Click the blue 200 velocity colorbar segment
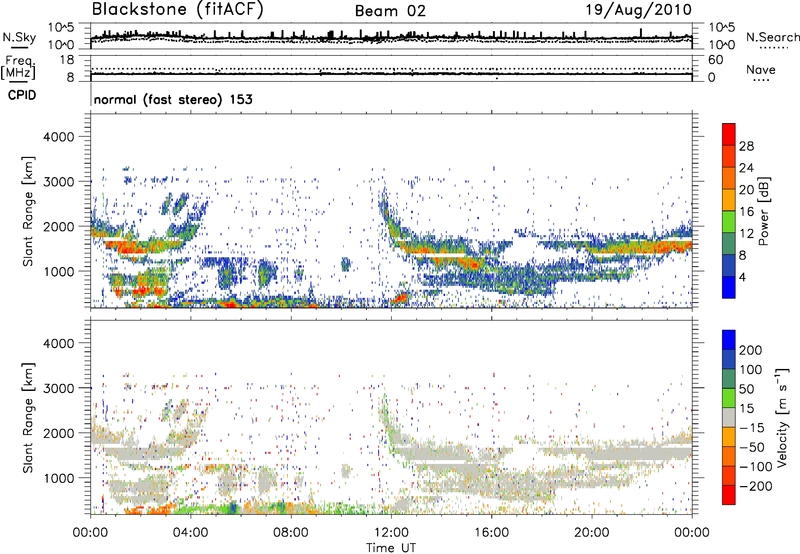 (x=729, y=340)
